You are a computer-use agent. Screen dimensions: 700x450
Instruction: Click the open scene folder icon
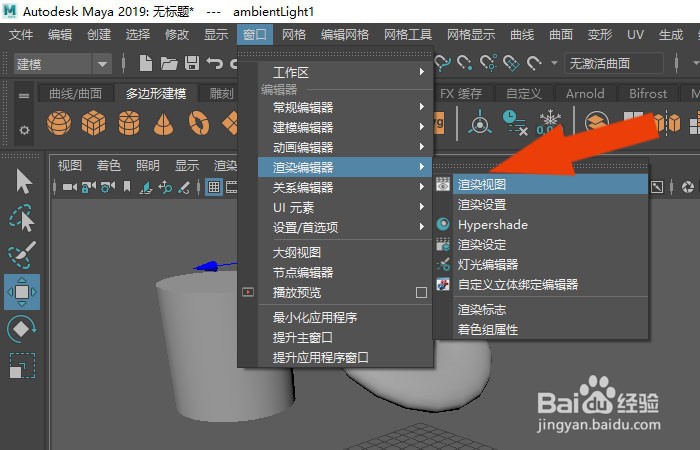[169, 63]
